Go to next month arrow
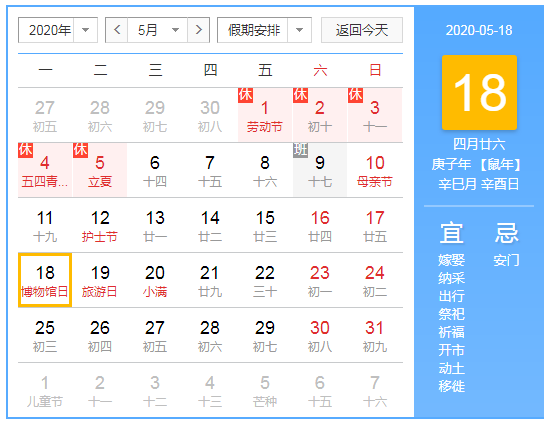The width and height of the screenshot is (549, 423). [x=199, y=30]
